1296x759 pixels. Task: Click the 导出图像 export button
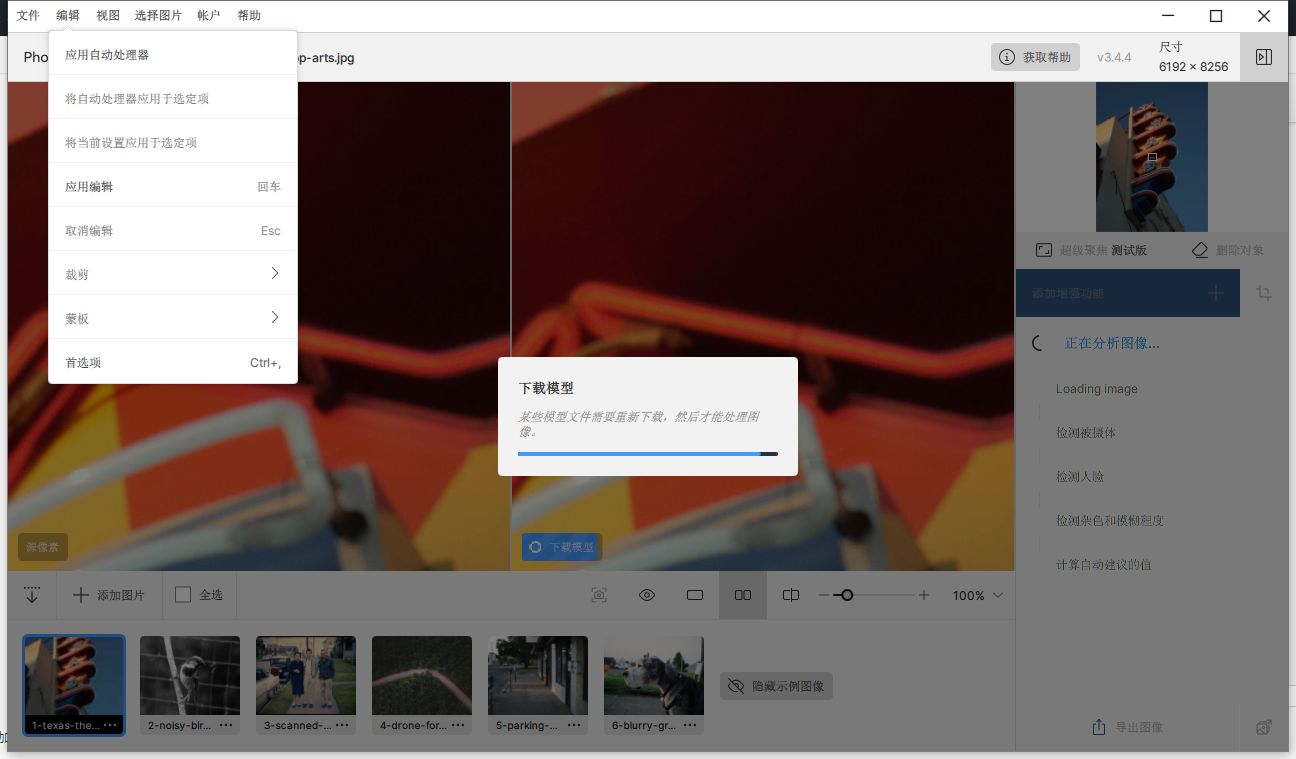point(1127,727)
